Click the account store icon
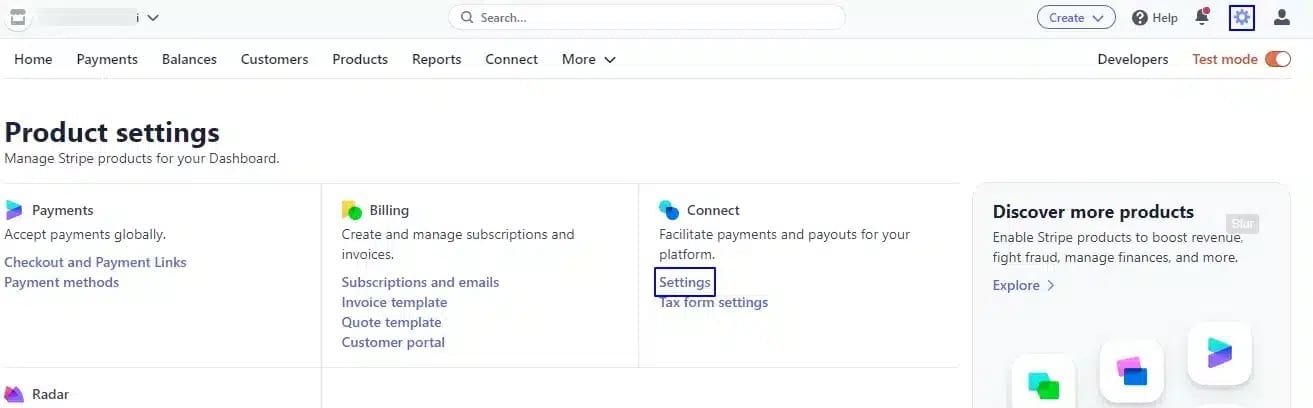Screen dimensions: 1313x408 (18, 17)
